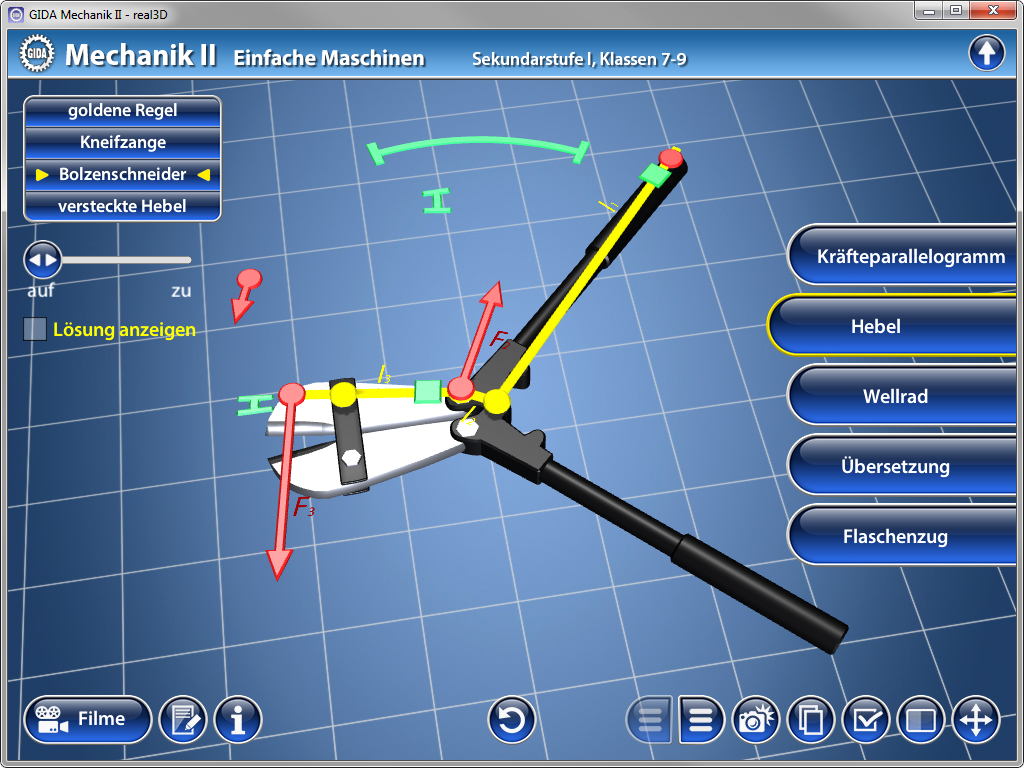Toggle the highlighted right menu list button
Image resolution: width=1024 pixels, height=768 pixels.
(702, 719)
